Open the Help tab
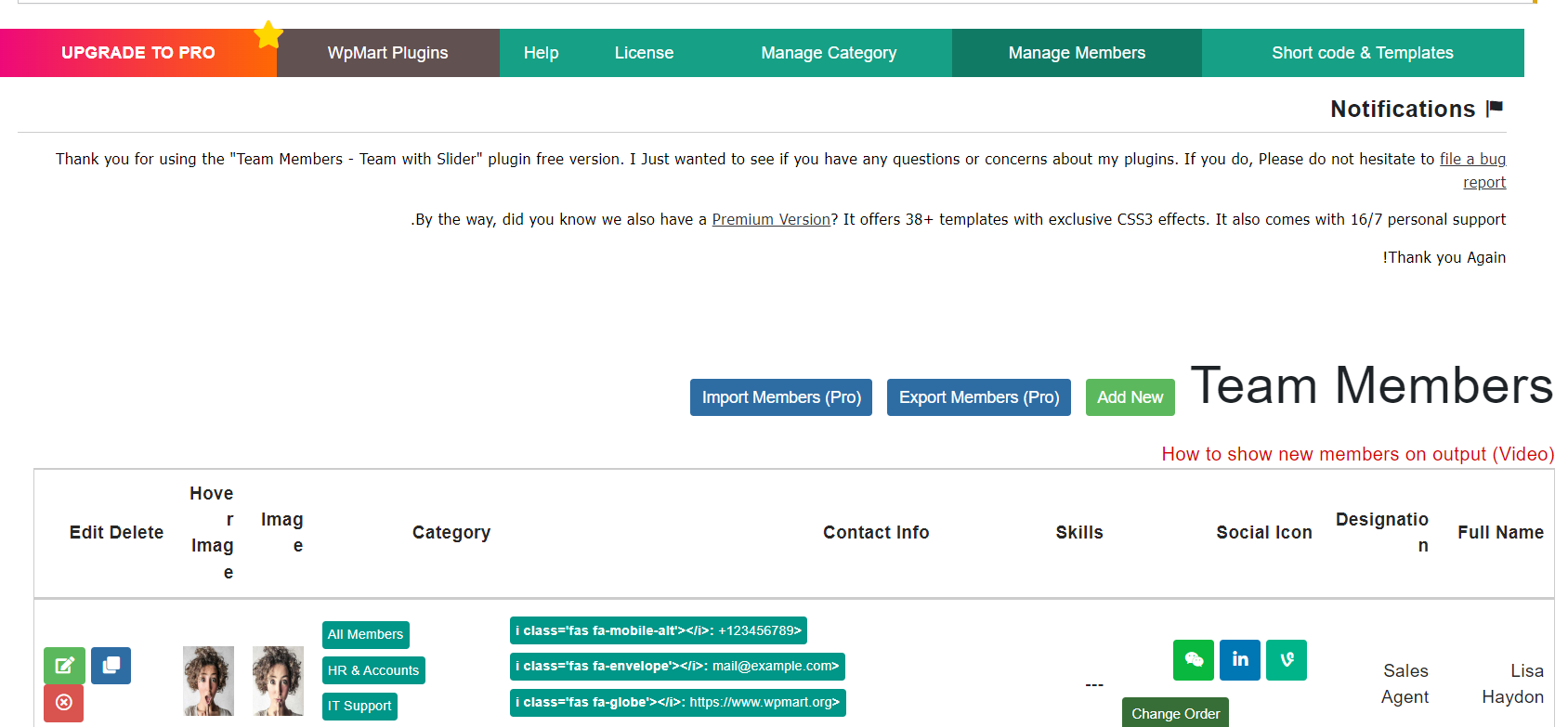 [x=541, y=53]
